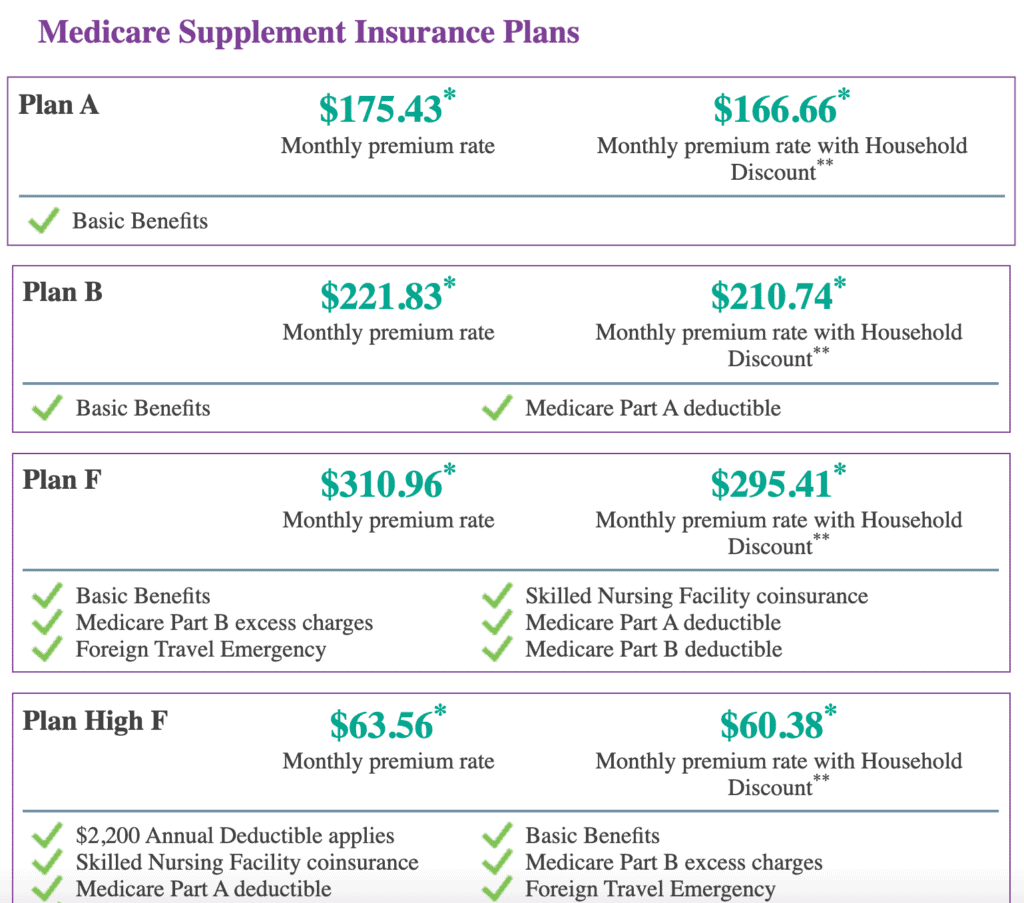The height and width of the screenshot is (903, 1024).
Task: Click the checkmark beside Plan F Medicare Part B deductible
Action: [x=497, y=649]
